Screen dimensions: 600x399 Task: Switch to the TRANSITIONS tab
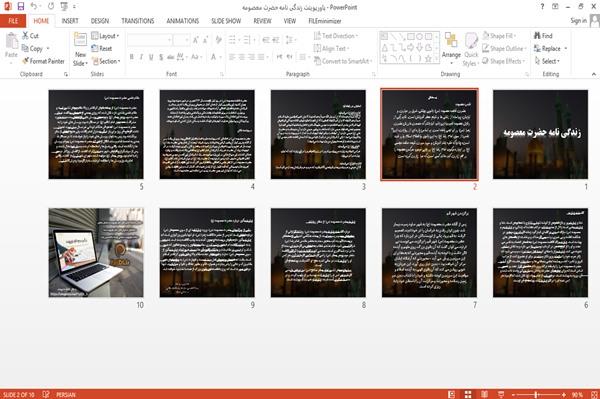(138, 21)
